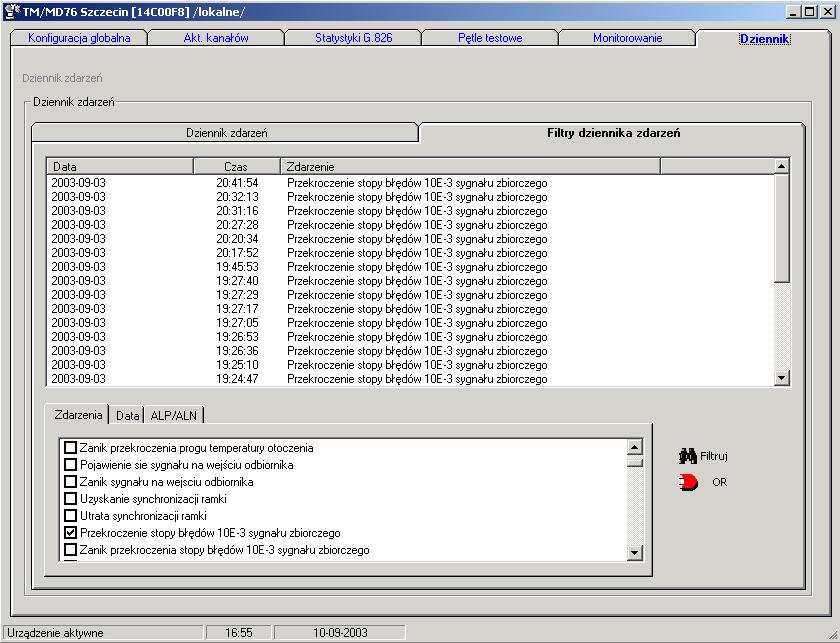Enable Uzyskanie synchronizacji ramki checkbox
The height and width of the screenshot is (643, 840).
point(70,499)
